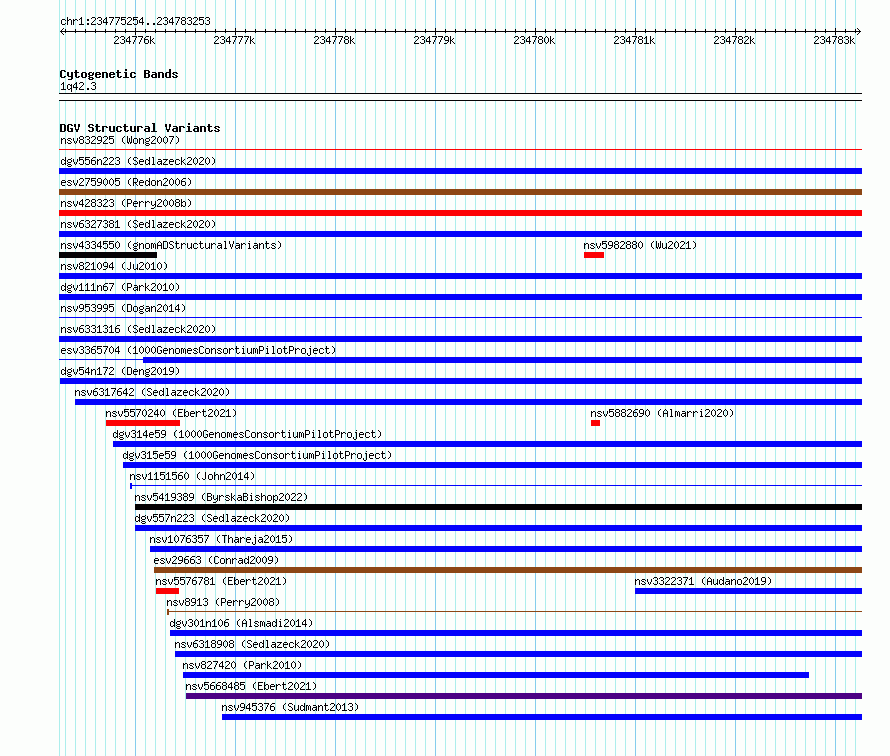890x756 pixels.
Task: Click the chr1:234775254..234783253 coordinate text
Action: [x=135, y=22]
